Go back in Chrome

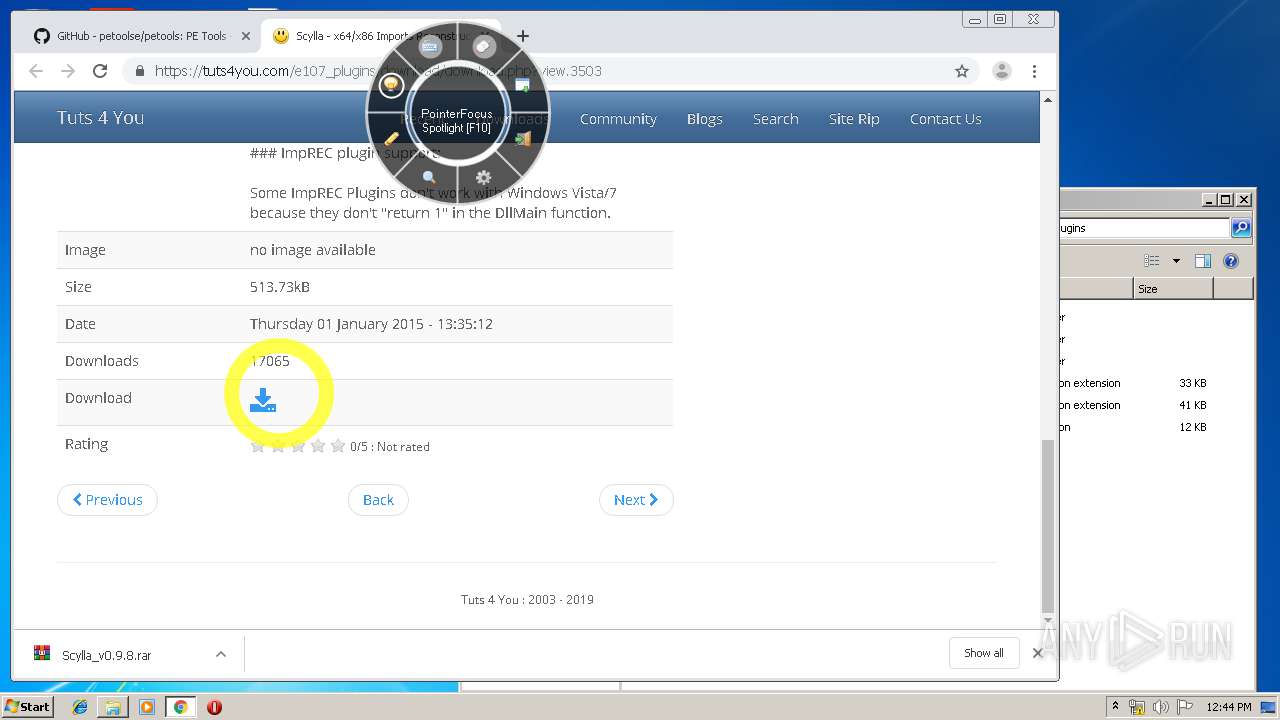click(36, 71)
